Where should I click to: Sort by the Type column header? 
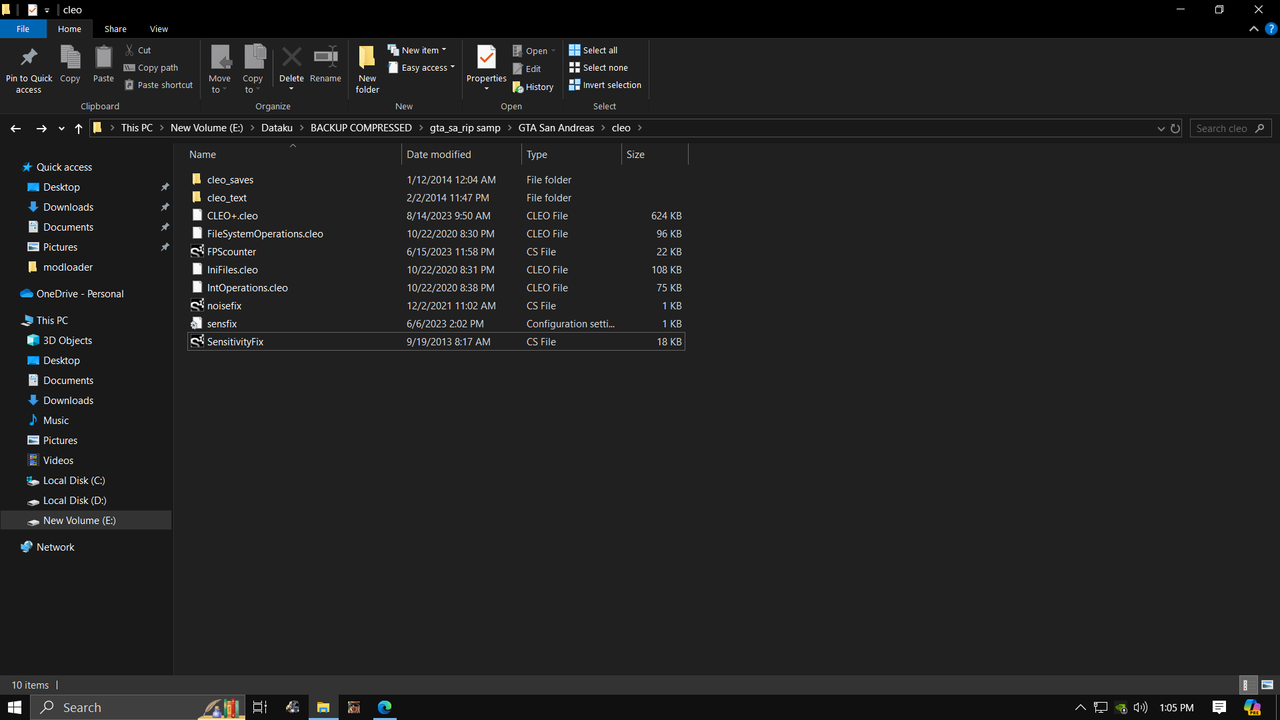pos(571,154)
